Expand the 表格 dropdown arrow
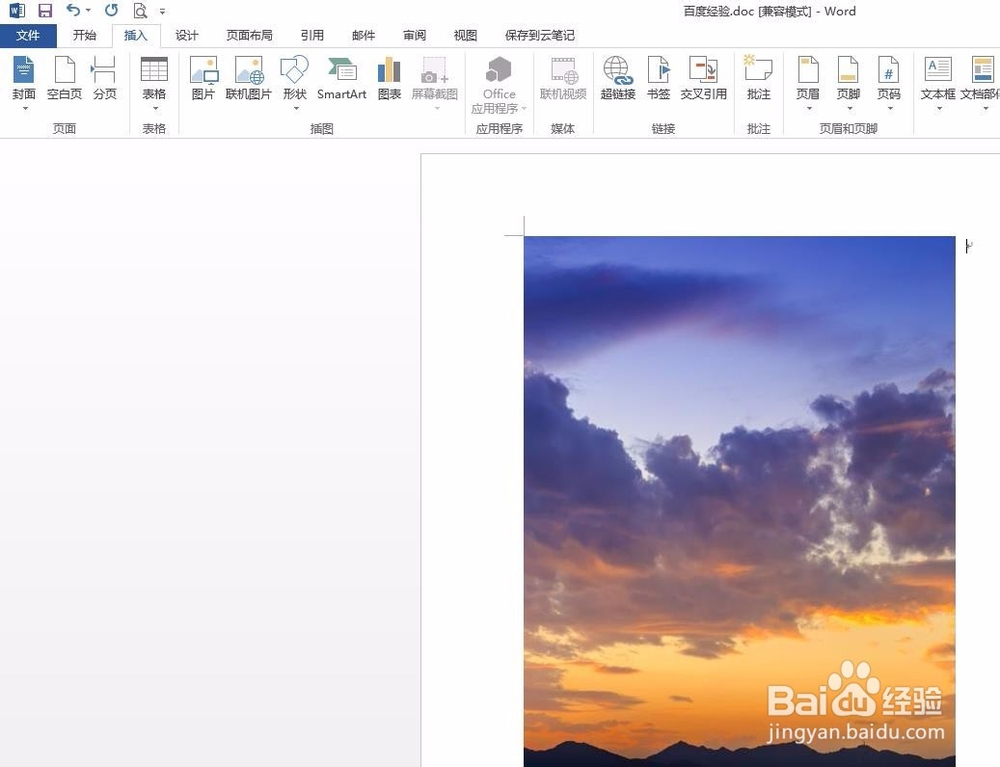1000x767 pixels. [154, 108]
